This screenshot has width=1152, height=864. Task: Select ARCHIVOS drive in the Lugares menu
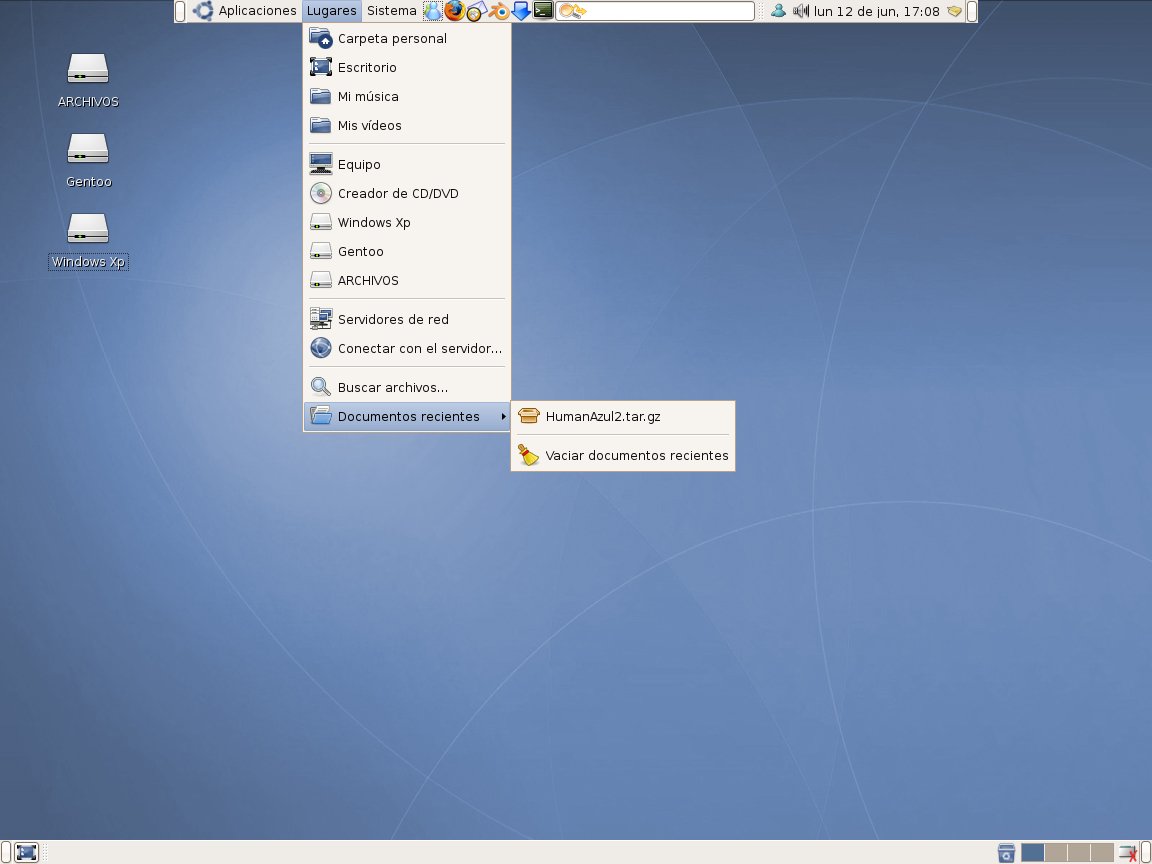click(x=407, y=281)
